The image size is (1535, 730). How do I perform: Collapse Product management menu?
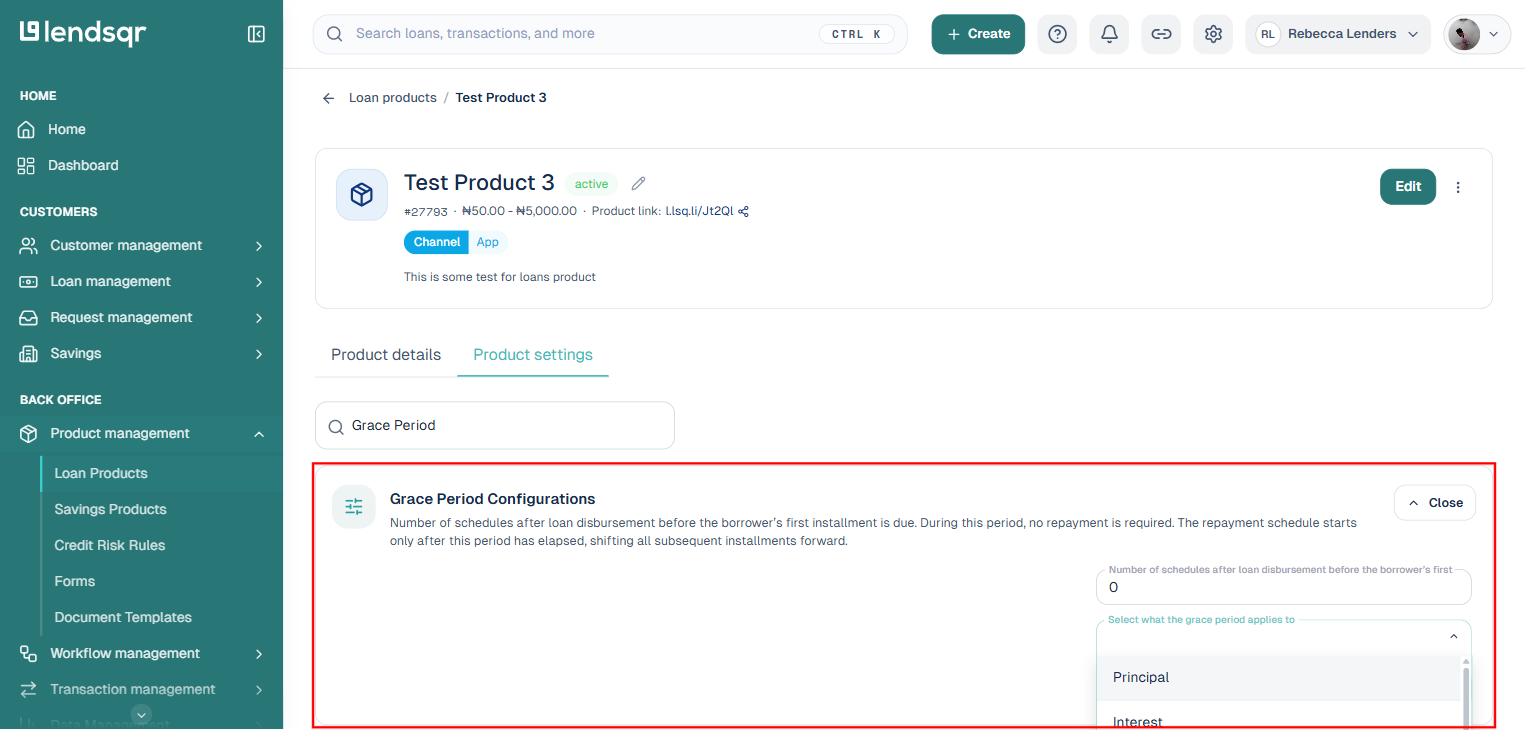(x=142, y=434)
